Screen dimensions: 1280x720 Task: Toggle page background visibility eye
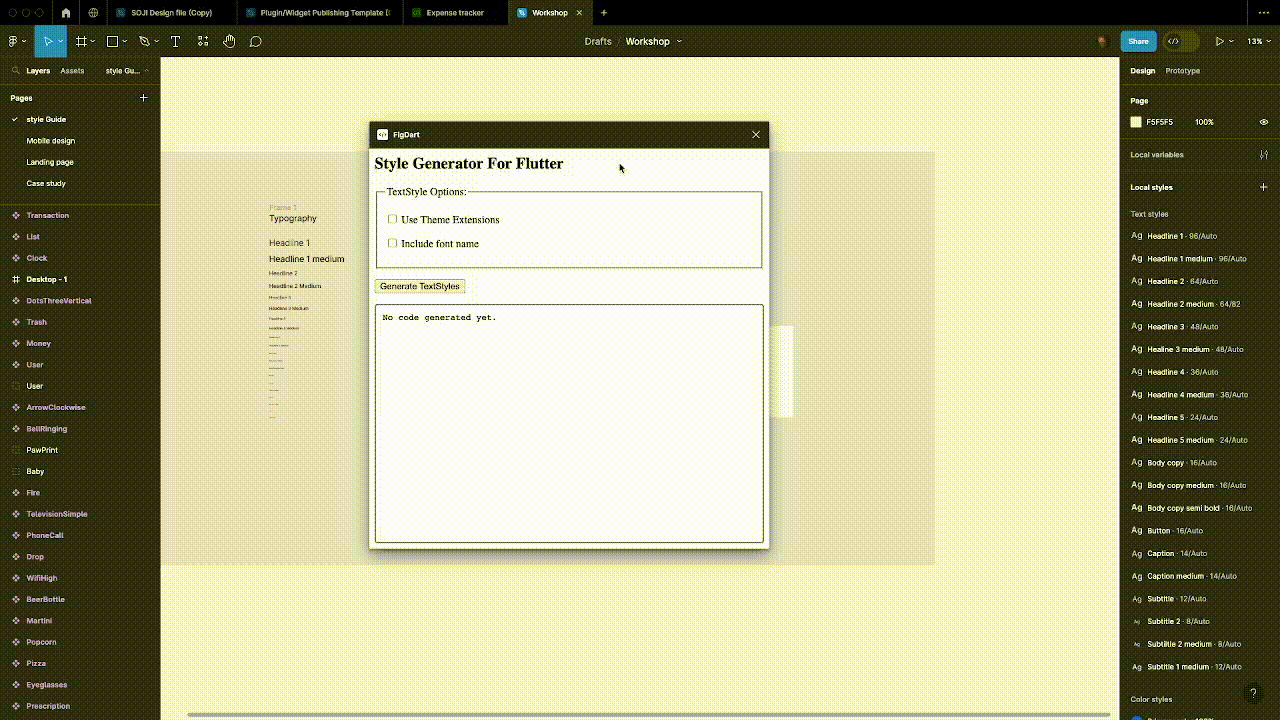point(1264,122)
